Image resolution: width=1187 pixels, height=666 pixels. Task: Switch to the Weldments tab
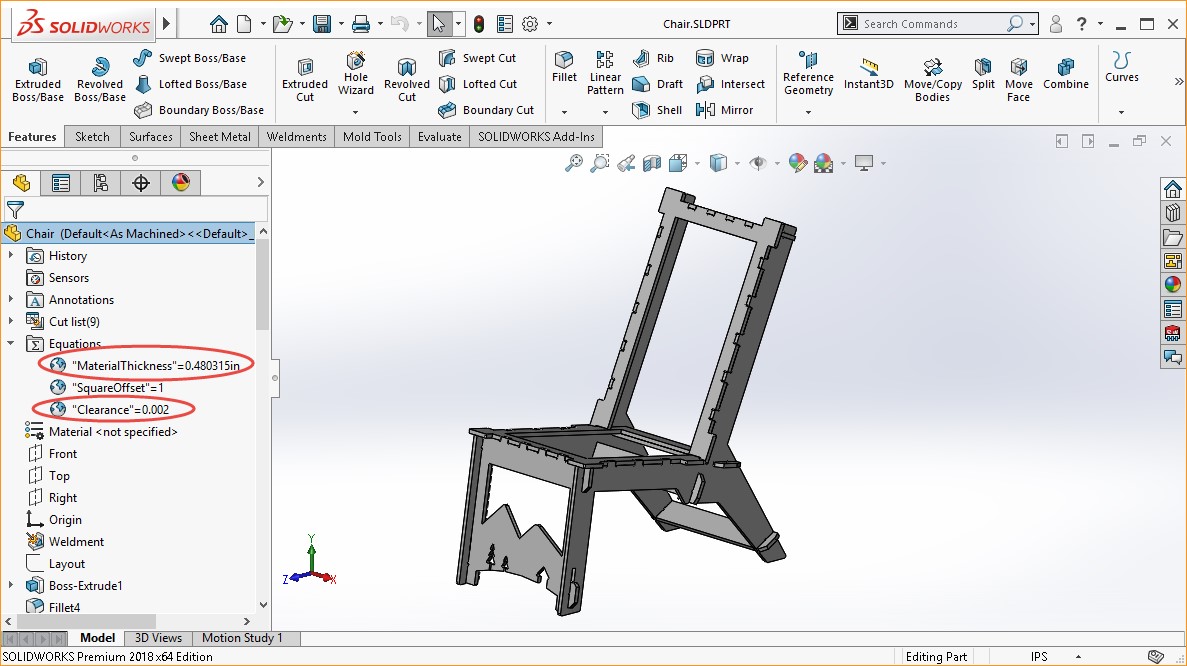tap(297, 137)
